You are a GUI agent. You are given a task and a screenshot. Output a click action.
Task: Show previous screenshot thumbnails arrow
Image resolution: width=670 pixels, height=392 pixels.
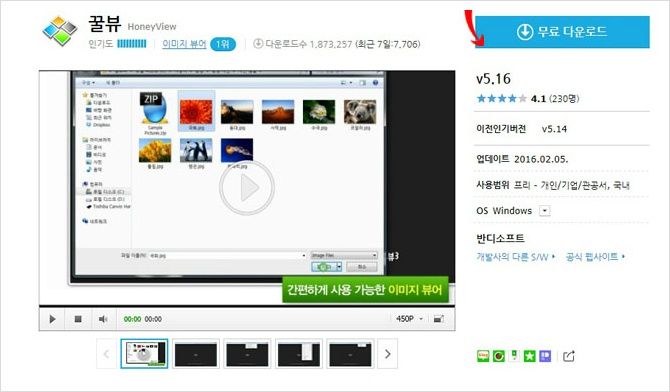(106, 354)
